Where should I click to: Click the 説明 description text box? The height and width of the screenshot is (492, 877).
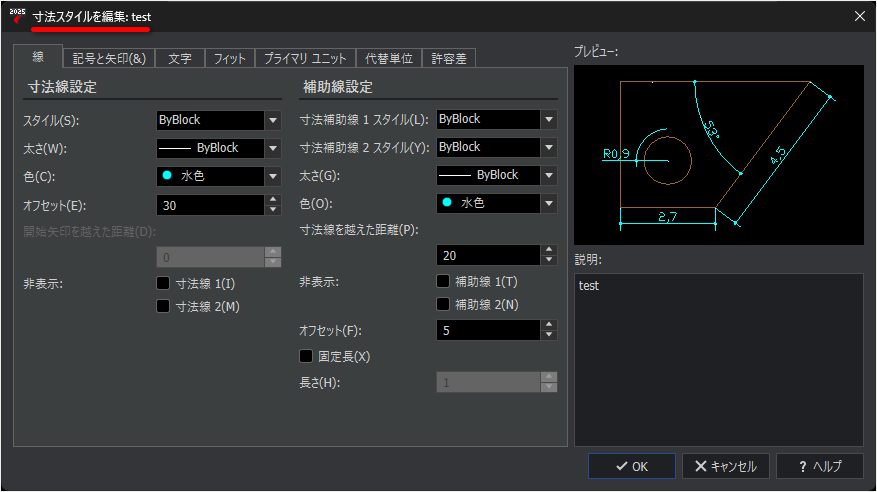(719, 359)
